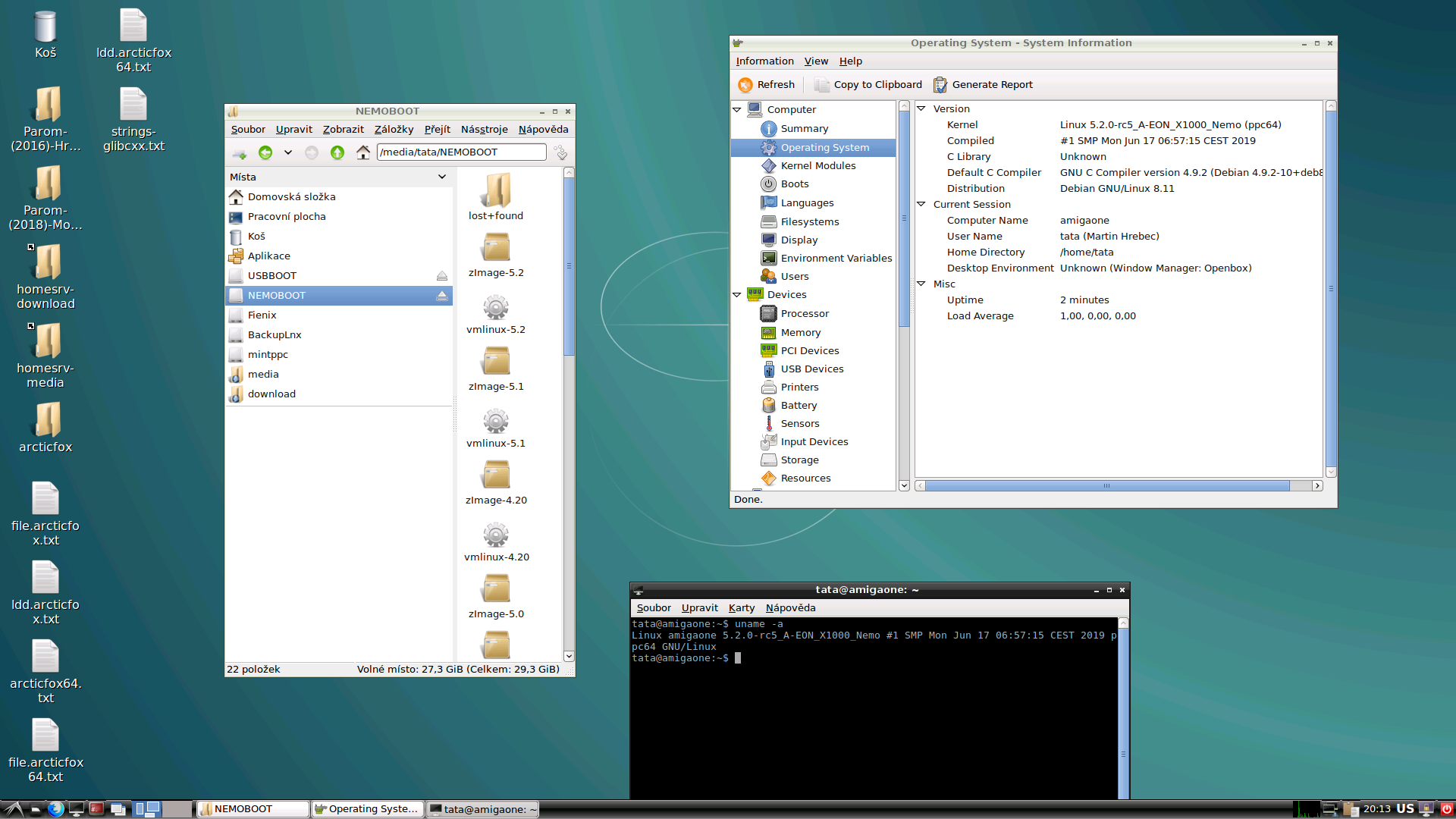Image resolution: width=1456 pixels, height=819 pixels.
Task: Open the Místa side pane dropdown
Action: click(x=442, y=177)
